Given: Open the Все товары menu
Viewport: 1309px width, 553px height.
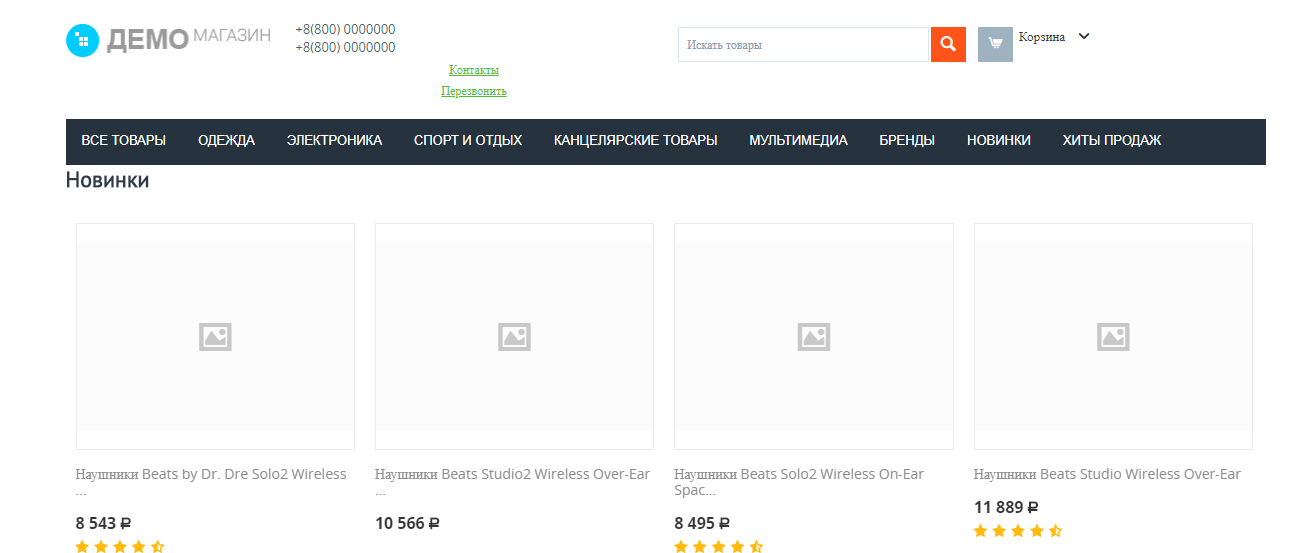Looking at the screenshot, I should 124,141.
